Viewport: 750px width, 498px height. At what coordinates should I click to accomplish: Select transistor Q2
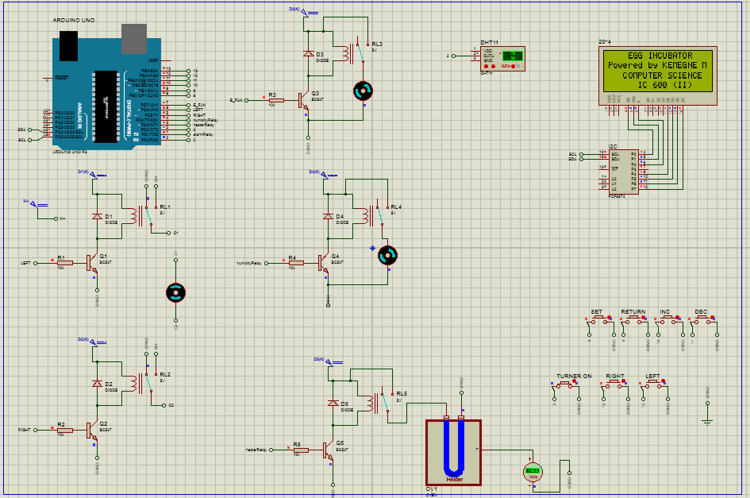[92, 430]
